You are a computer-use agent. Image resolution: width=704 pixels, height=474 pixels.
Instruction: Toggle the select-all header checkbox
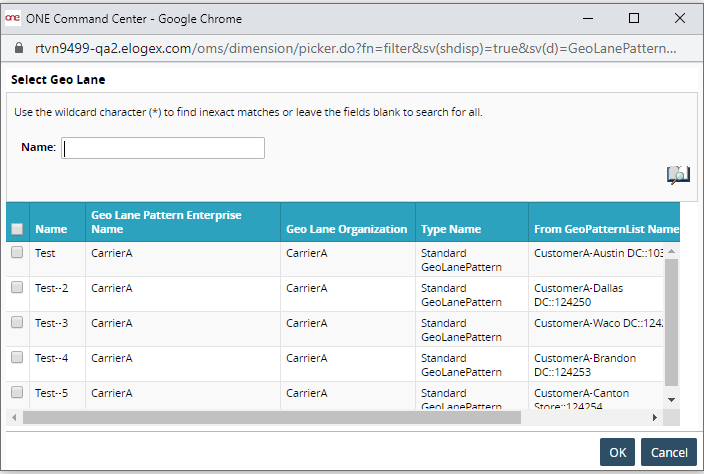17,229
